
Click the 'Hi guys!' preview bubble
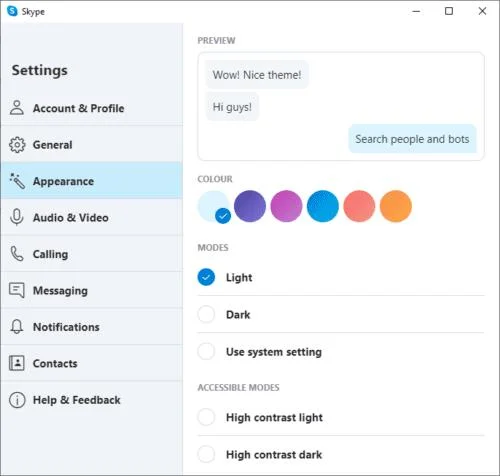(232, 107)
